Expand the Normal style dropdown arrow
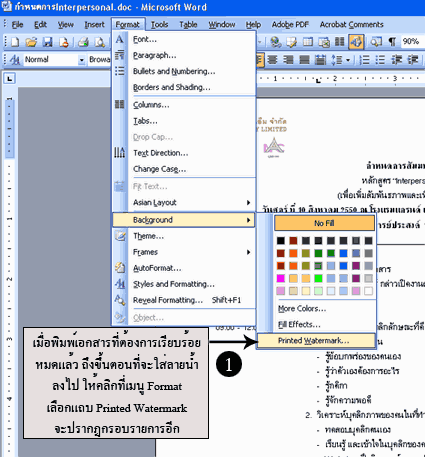The height and width of the screenshot is (457, 425). click(81, 60)
